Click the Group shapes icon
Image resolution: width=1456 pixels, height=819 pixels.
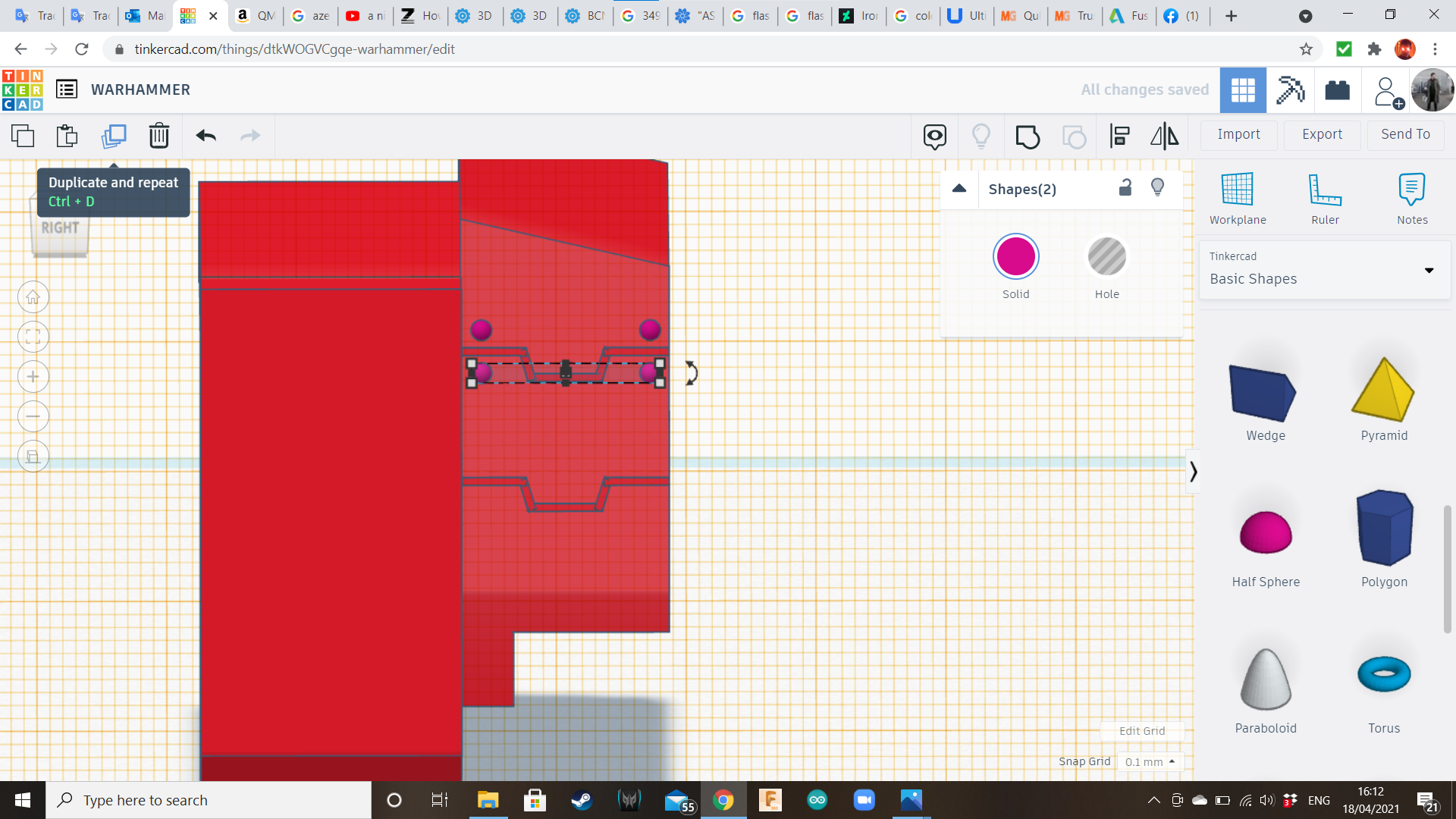pyautogui.click(x=1028, y=136)
